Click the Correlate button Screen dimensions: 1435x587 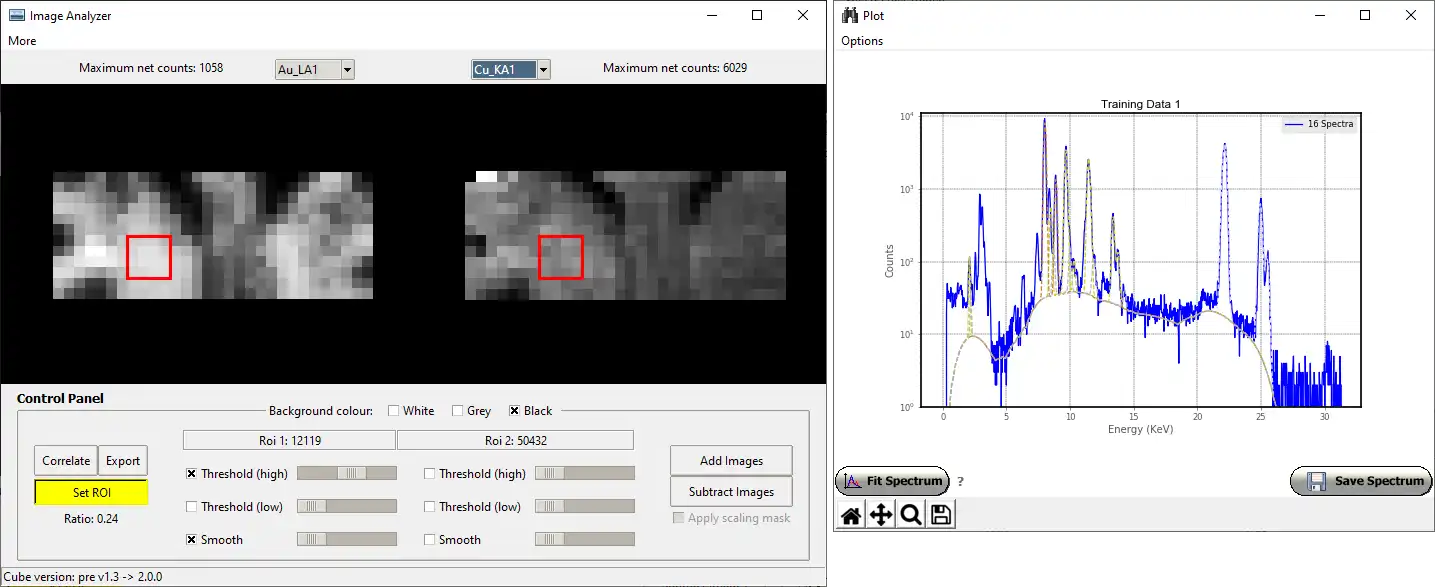(66, 461)
